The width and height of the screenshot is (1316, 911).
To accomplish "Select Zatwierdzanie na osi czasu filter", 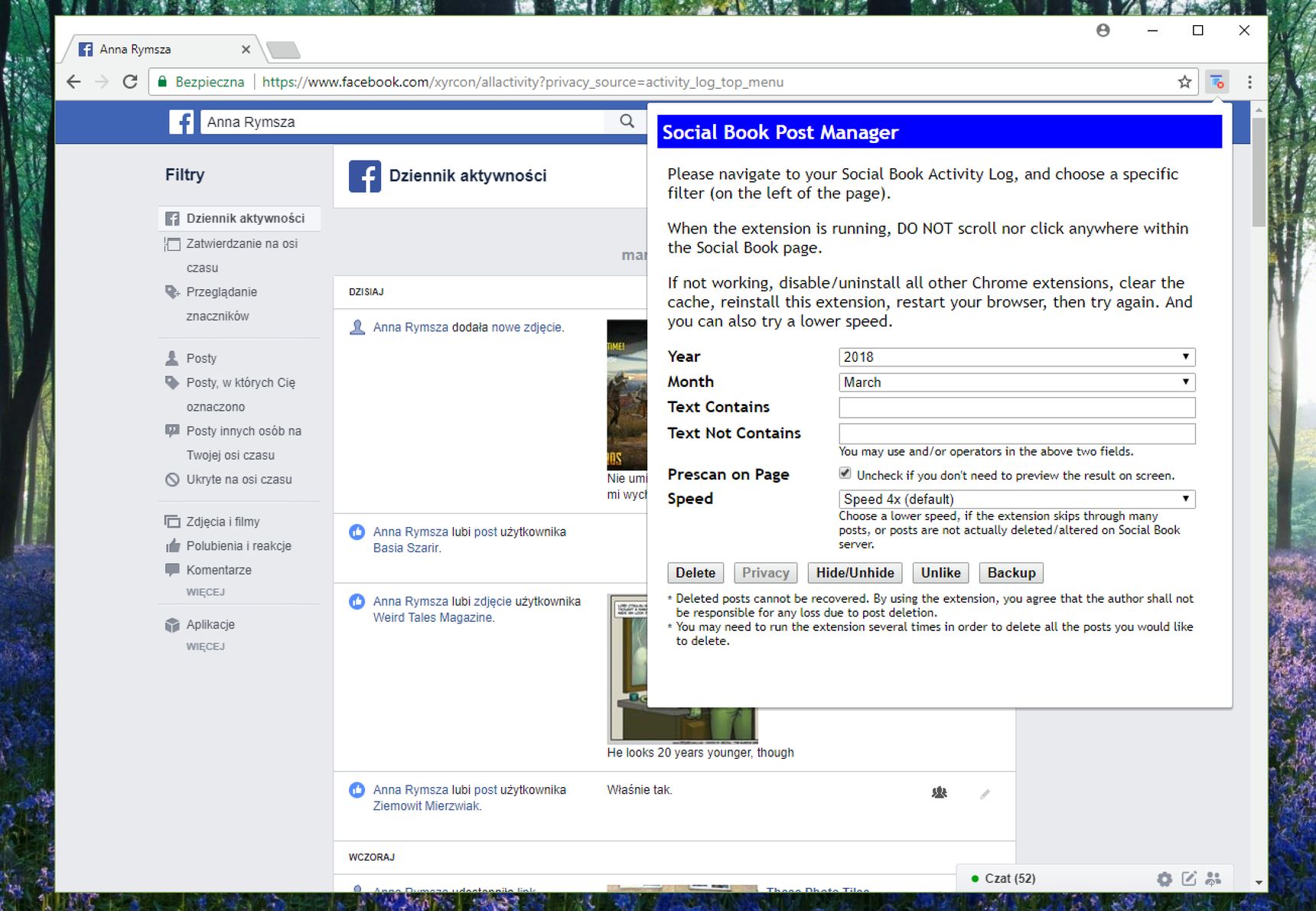I will coord(239,255).
